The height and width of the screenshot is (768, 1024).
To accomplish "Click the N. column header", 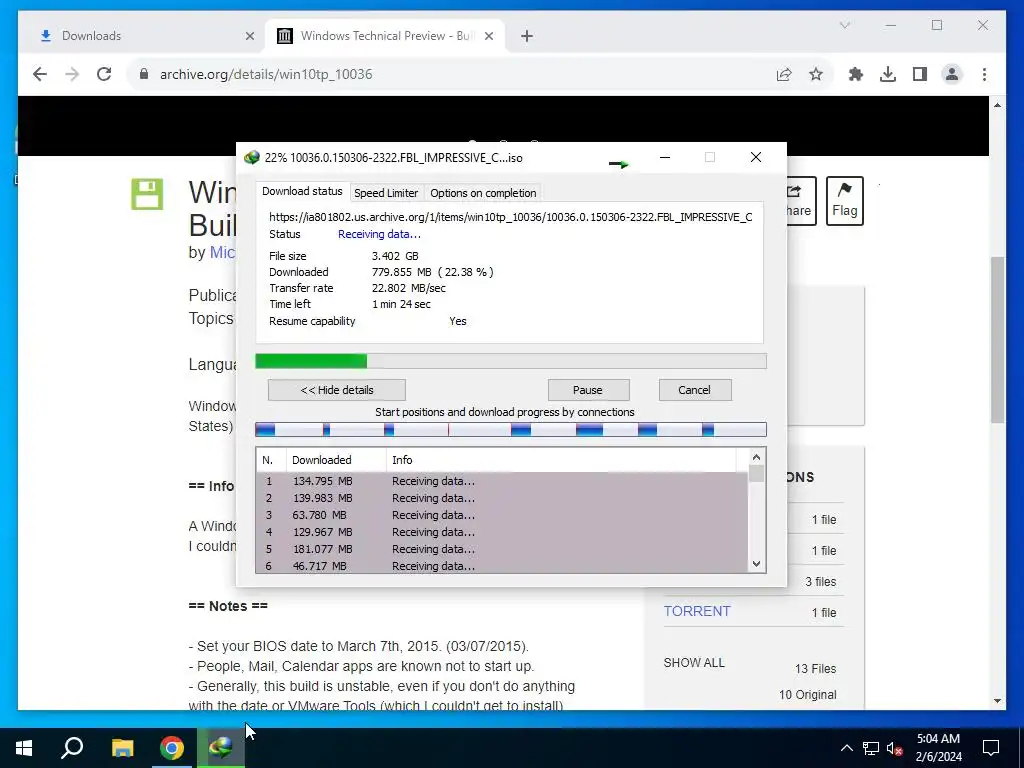I will click(271, 460).
